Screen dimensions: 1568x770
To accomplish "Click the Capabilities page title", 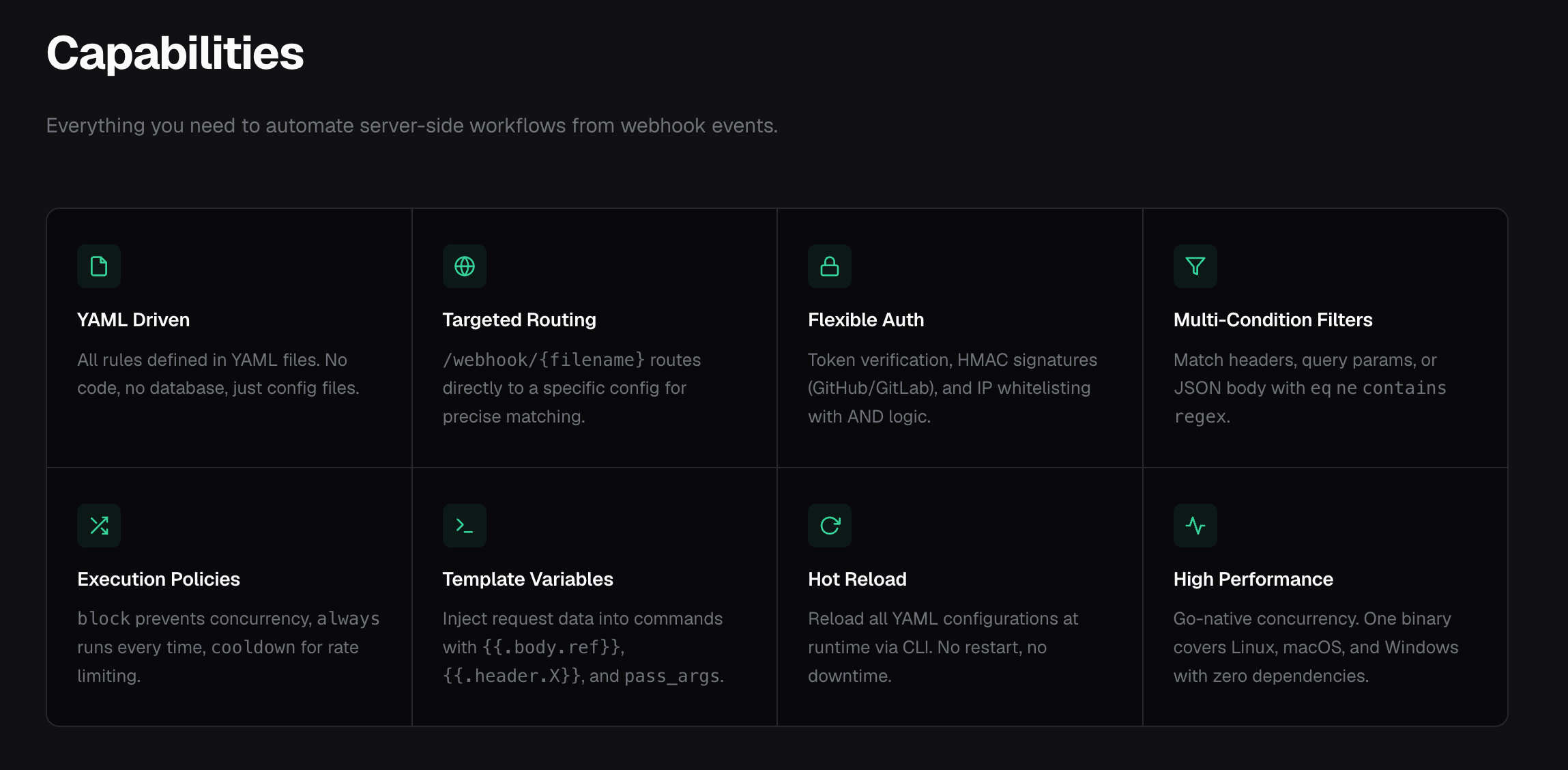I will point(175,53).
